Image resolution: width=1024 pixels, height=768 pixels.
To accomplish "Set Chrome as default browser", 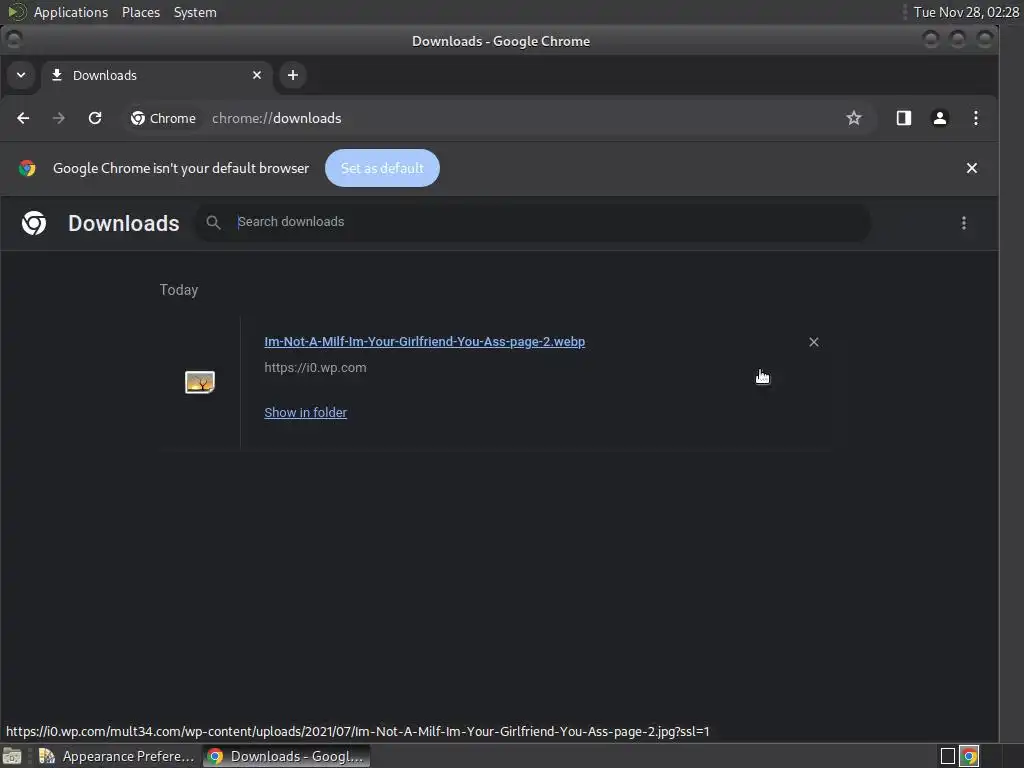I will 382,168.
